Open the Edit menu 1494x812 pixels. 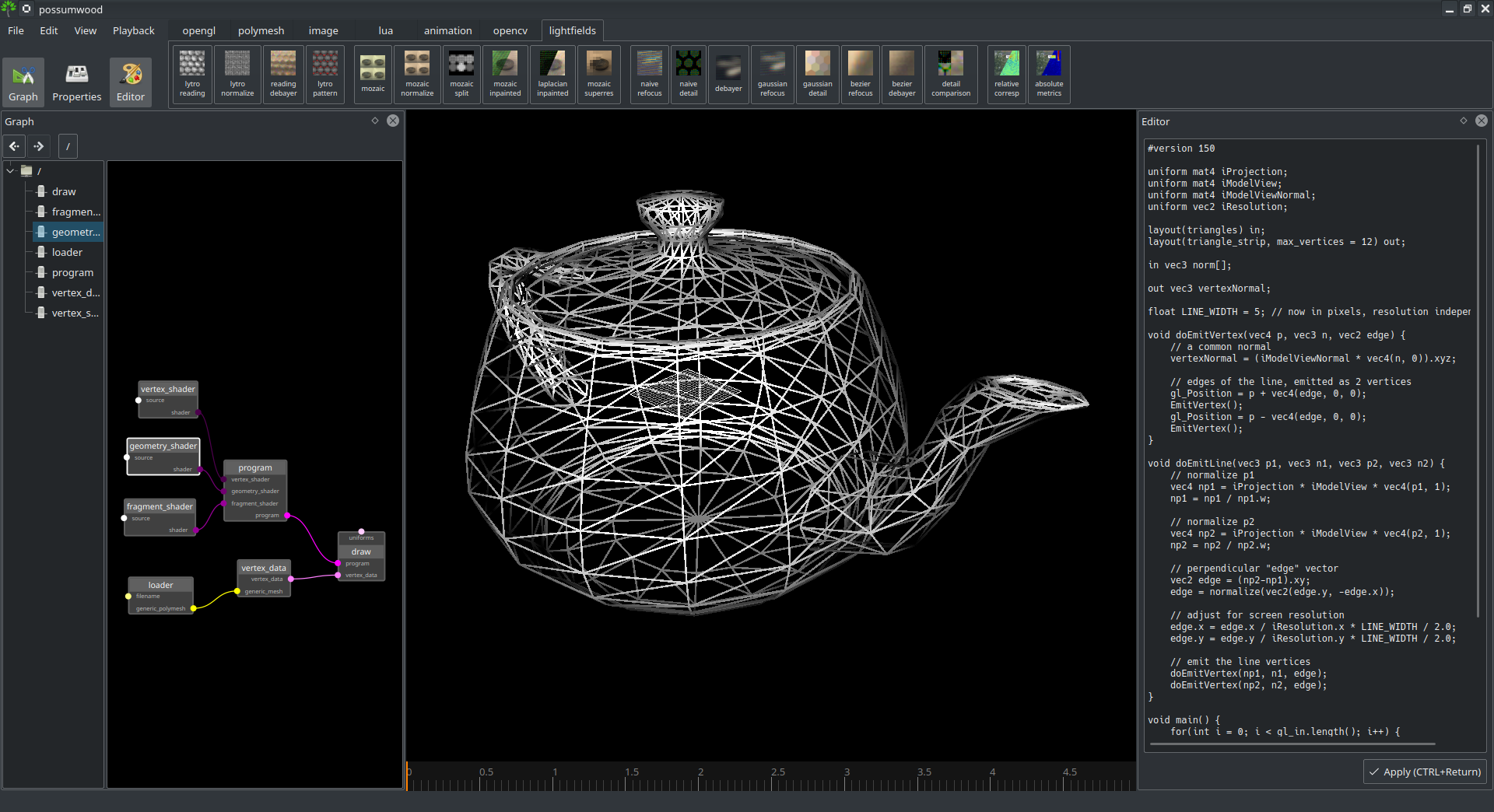tap(49, 30)
